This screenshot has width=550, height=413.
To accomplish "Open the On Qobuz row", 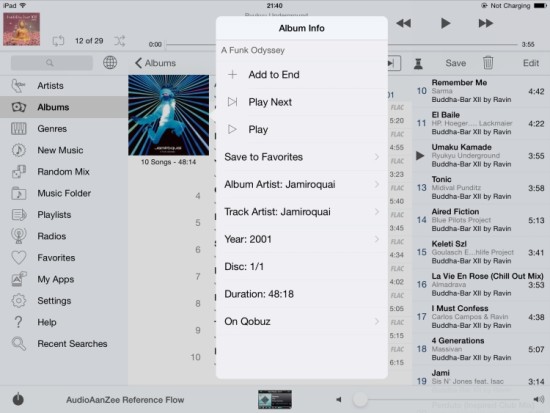I will point(302,321).
